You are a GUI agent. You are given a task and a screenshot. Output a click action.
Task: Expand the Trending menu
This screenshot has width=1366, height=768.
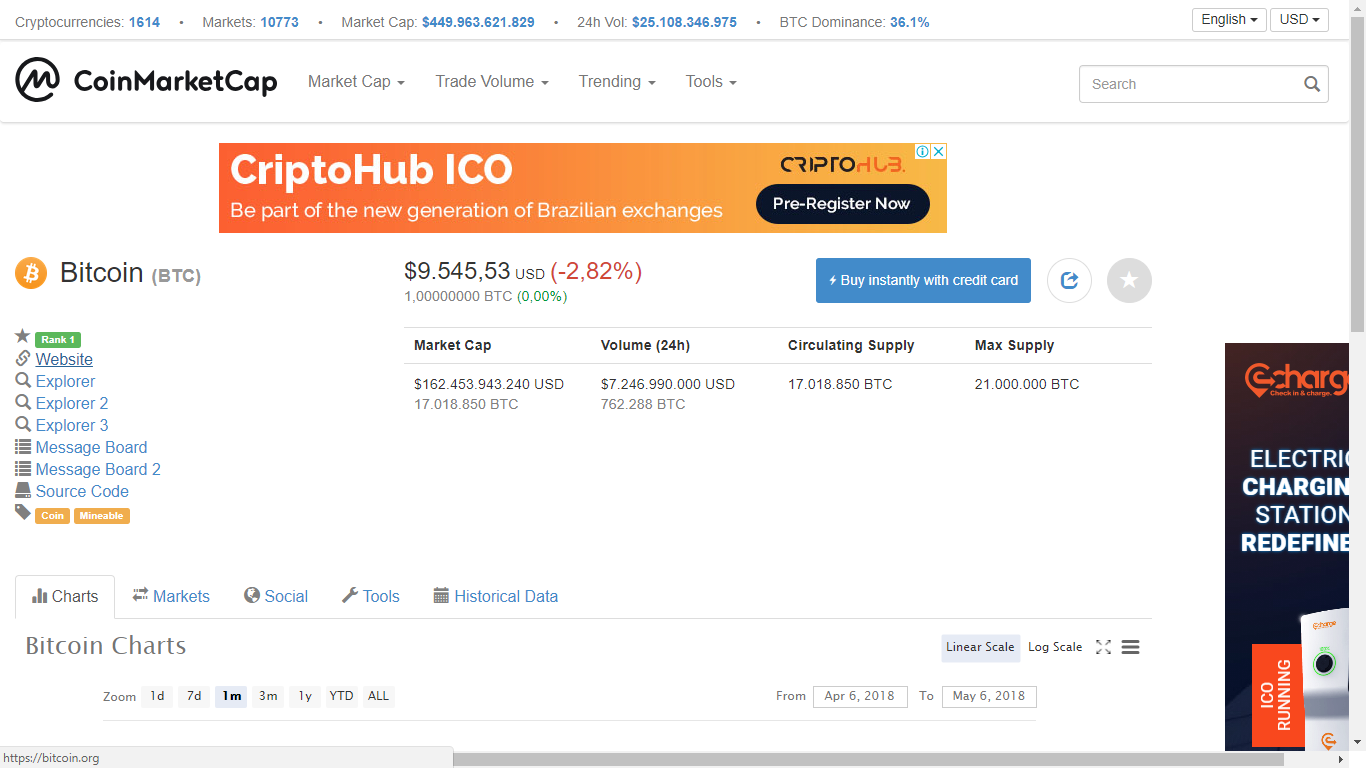pos(617,82)
